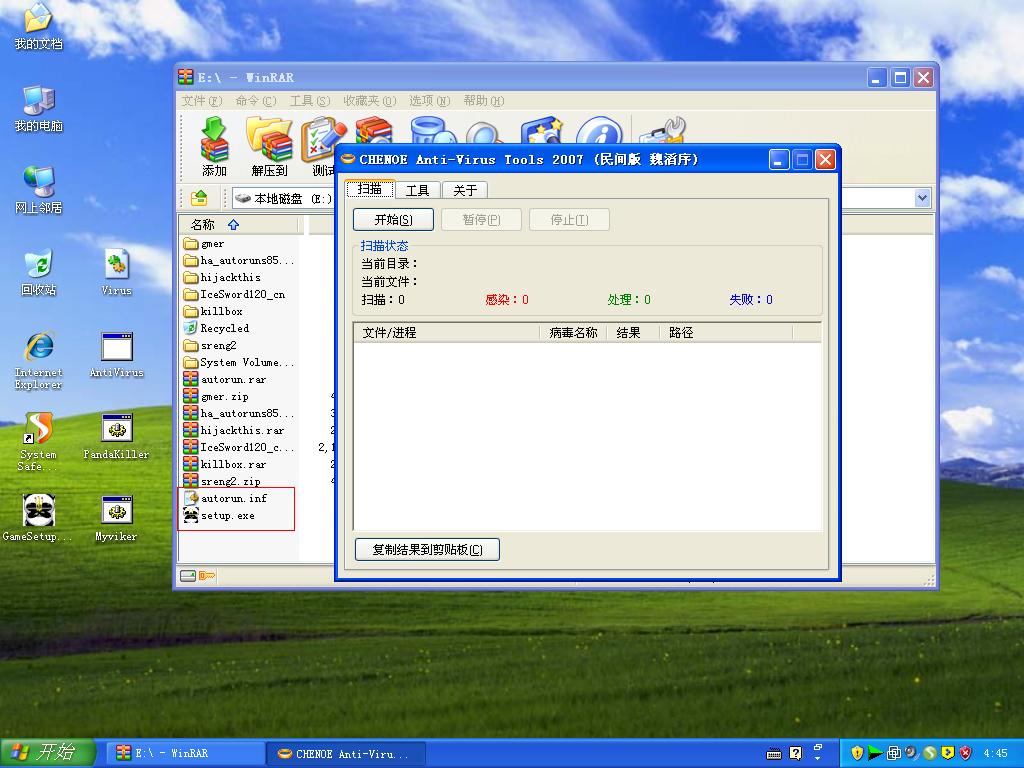Open the Myviker desktop icon
The height and width of the screenshot is (768, 1024).
(x=116, y=519)
